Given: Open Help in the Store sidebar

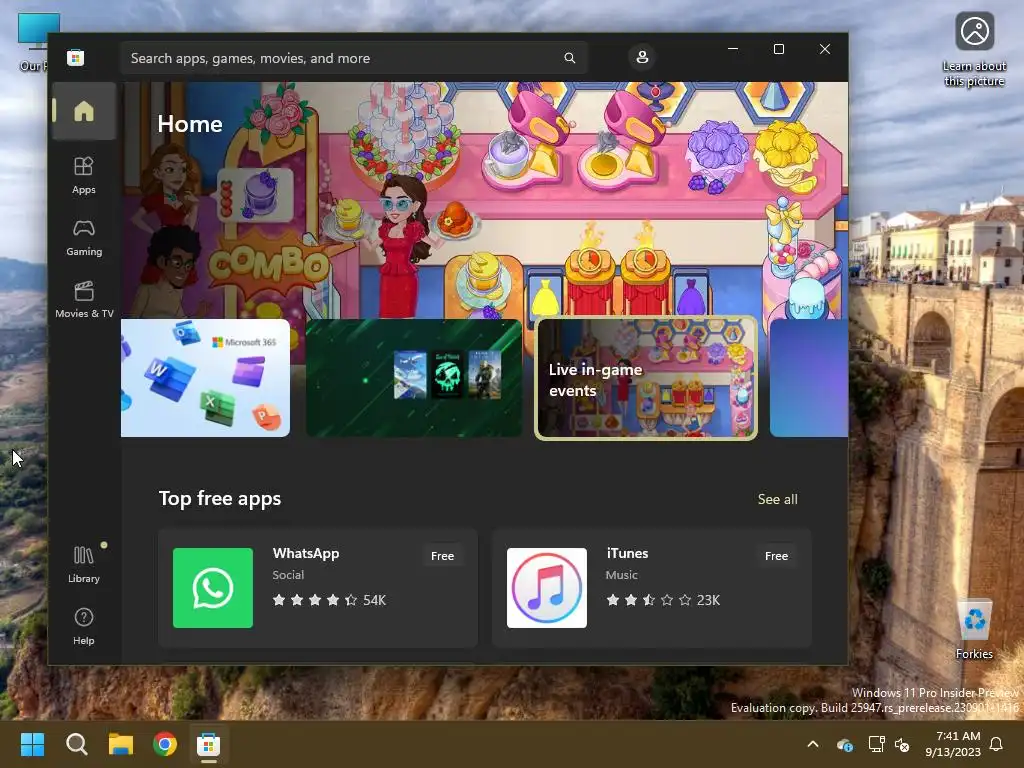Looking at the screenshot, I should pos(84,626).
